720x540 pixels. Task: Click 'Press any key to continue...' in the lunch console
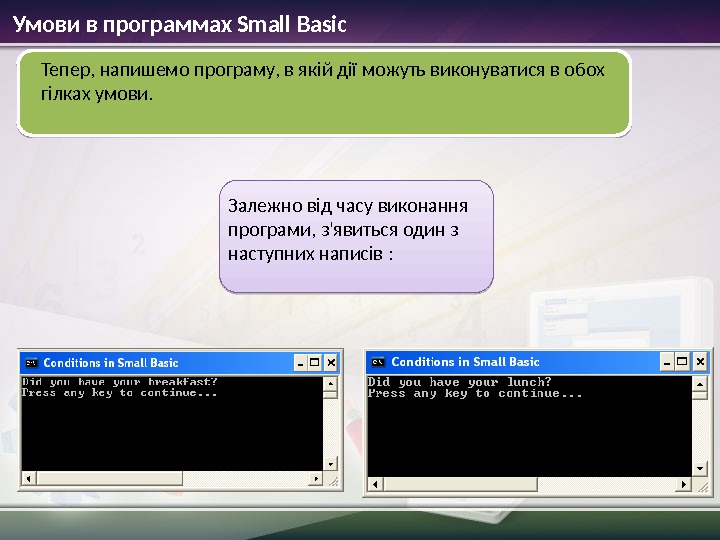[x=475, y=394]
